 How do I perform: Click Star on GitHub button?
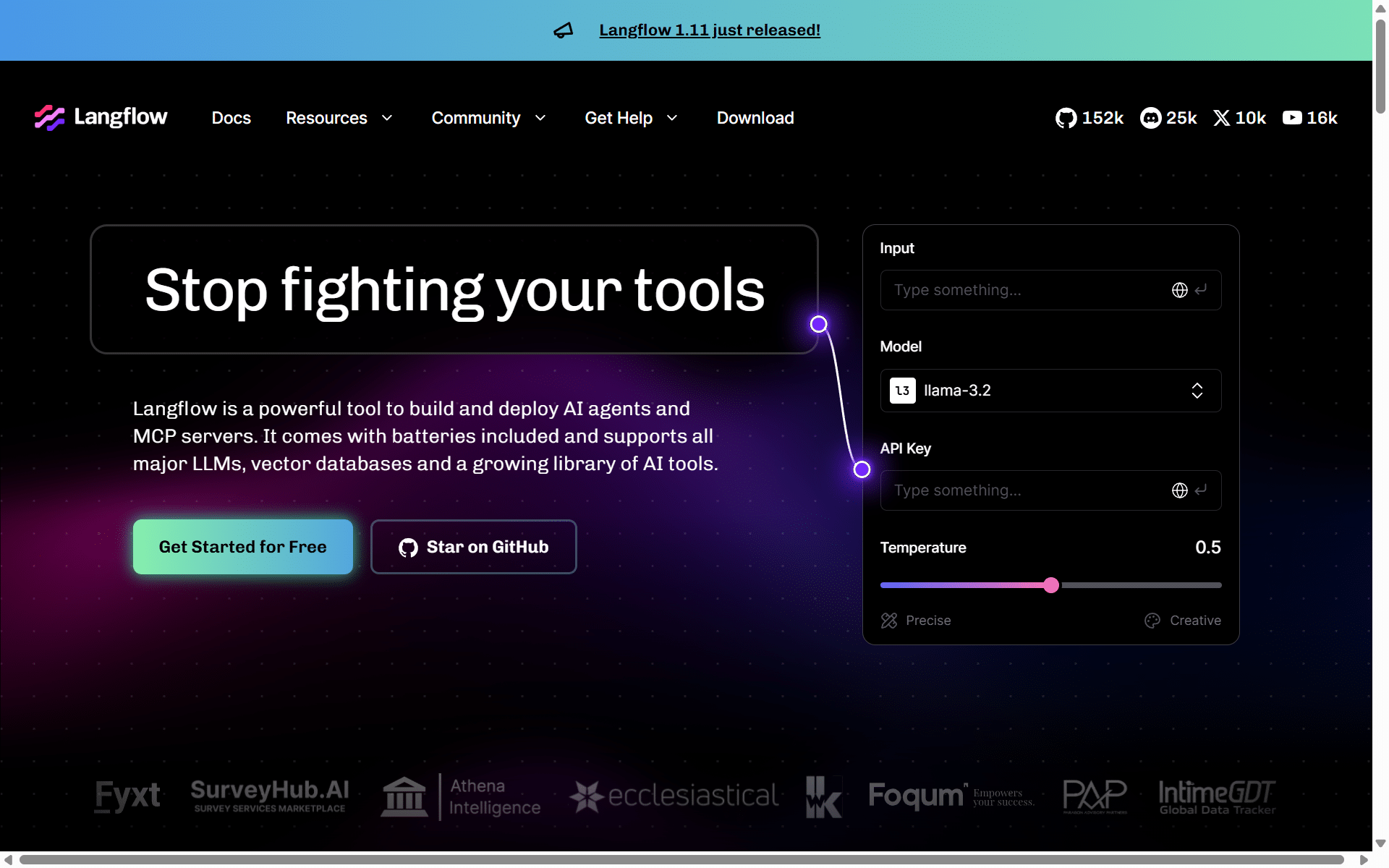pos(474,547)
